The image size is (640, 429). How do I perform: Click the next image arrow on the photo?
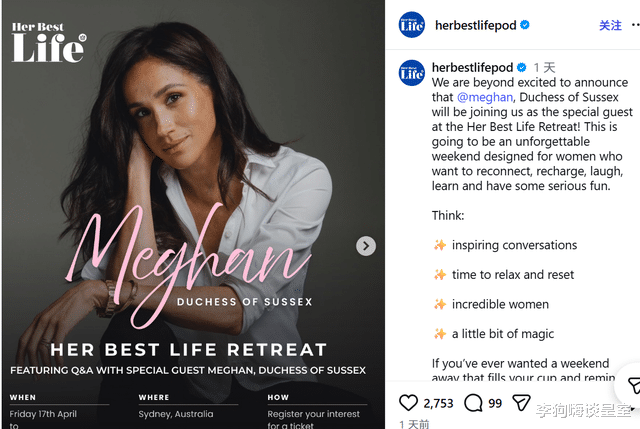[367, 246]
